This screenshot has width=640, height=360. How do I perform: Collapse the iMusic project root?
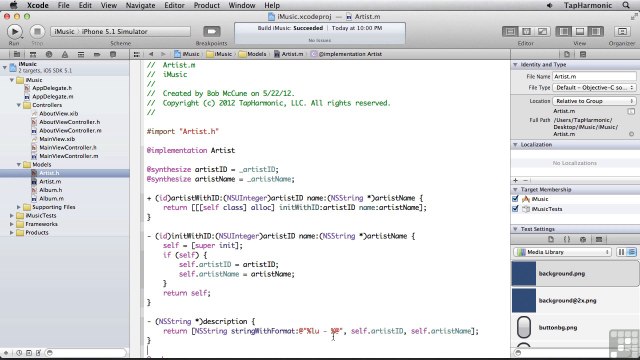[x=4, y=67]
